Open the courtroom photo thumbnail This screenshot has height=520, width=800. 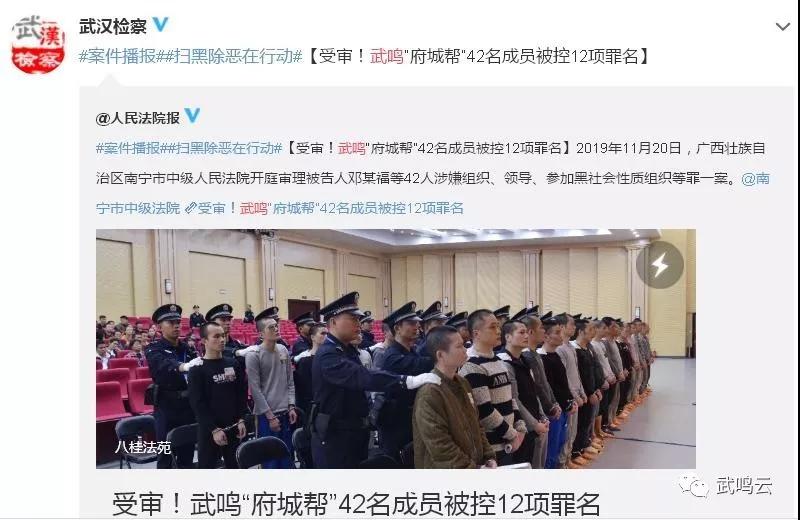[396, 349]
